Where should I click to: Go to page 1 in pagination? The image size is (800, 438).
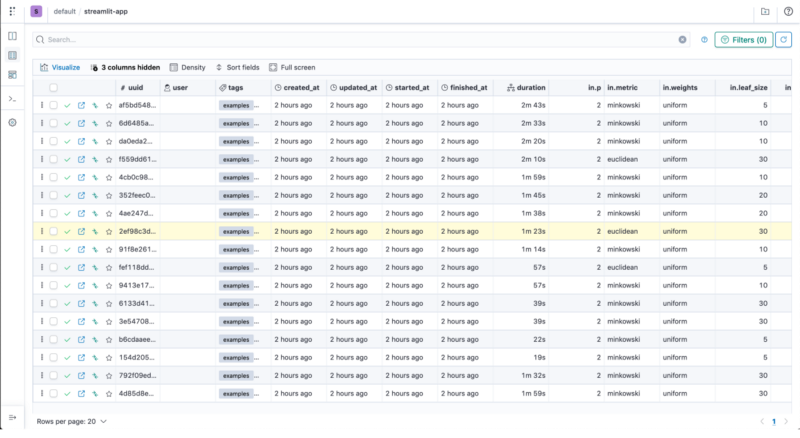click(x=773, y=422)
